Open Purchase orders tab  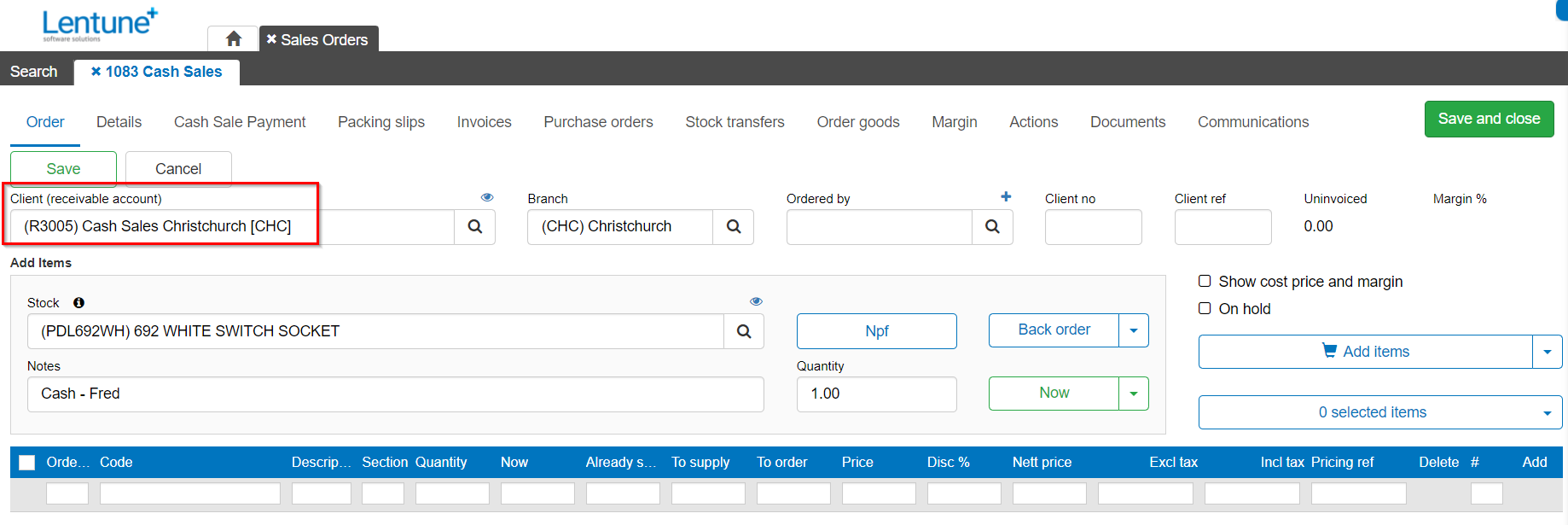(598, 122)
